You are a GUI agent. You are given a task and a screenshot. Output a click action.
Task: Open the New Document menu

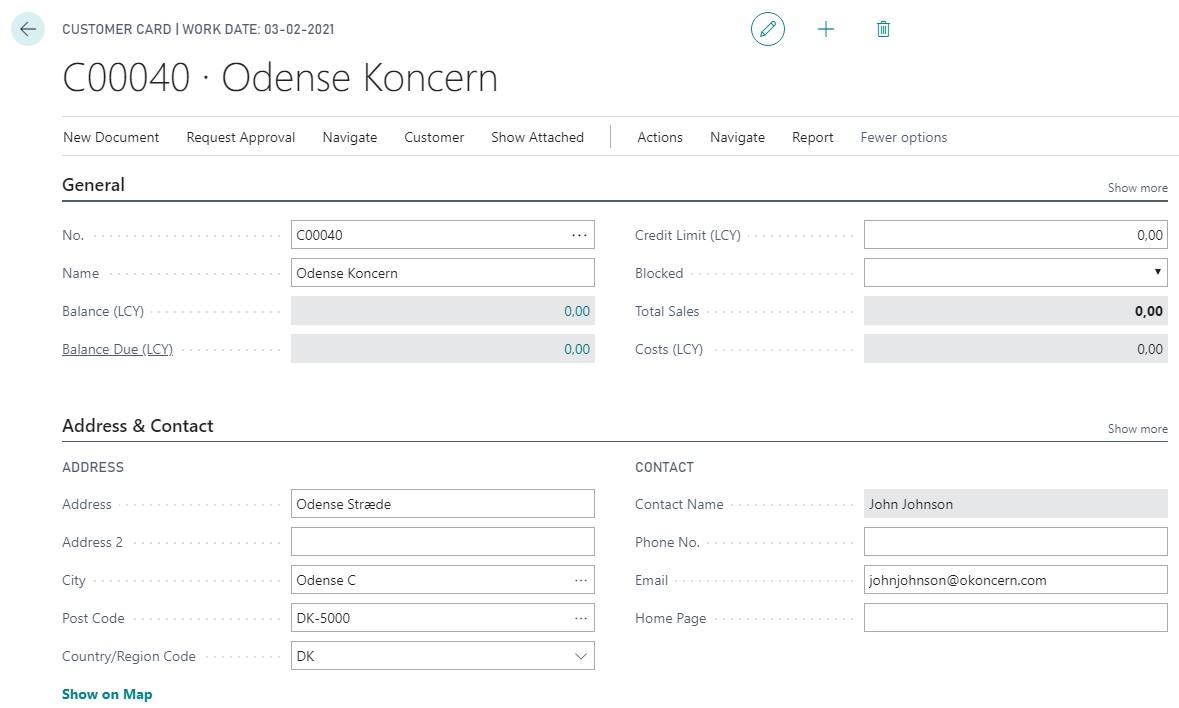tap(111, 137)
